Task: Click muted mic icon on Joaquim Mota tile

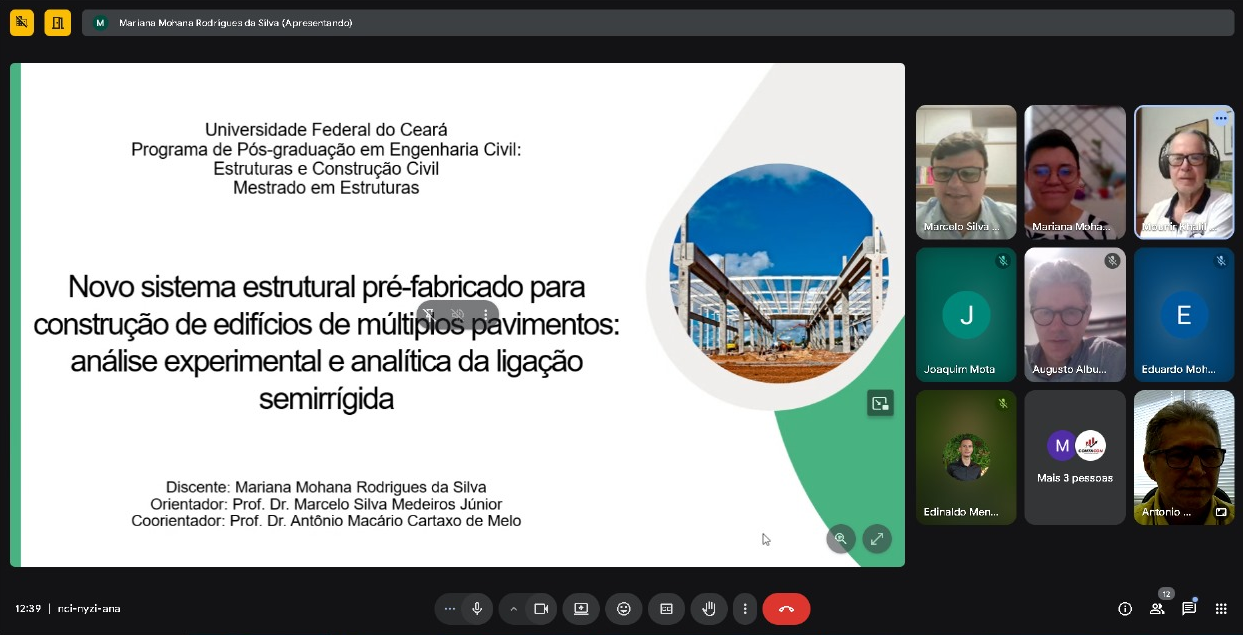Action: (1002, 261)
